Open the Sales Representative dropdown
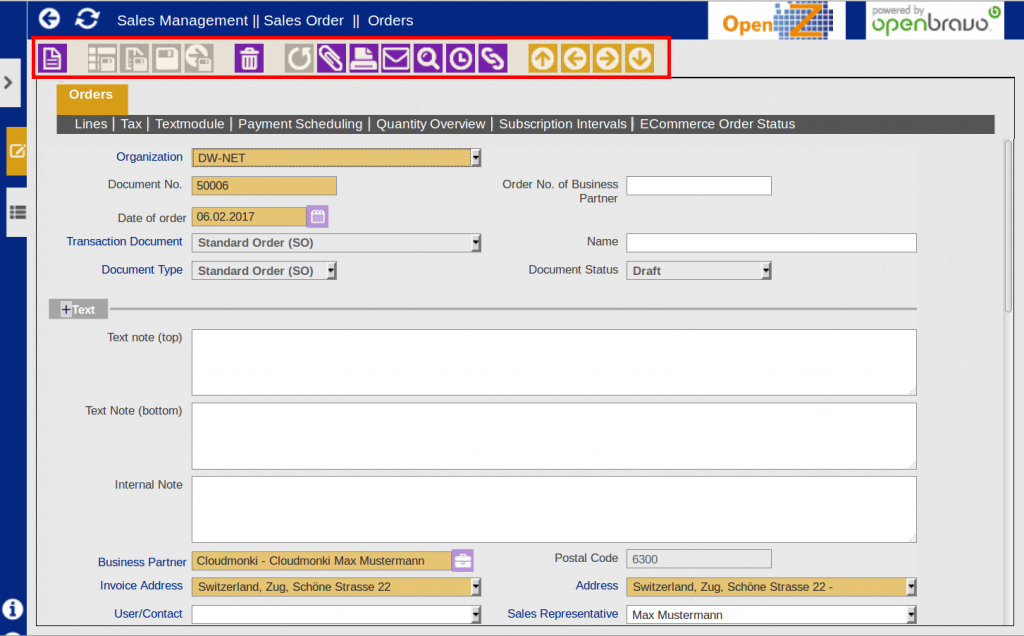The width and height of the screenshot is (1024, 636). click(771, 614)
